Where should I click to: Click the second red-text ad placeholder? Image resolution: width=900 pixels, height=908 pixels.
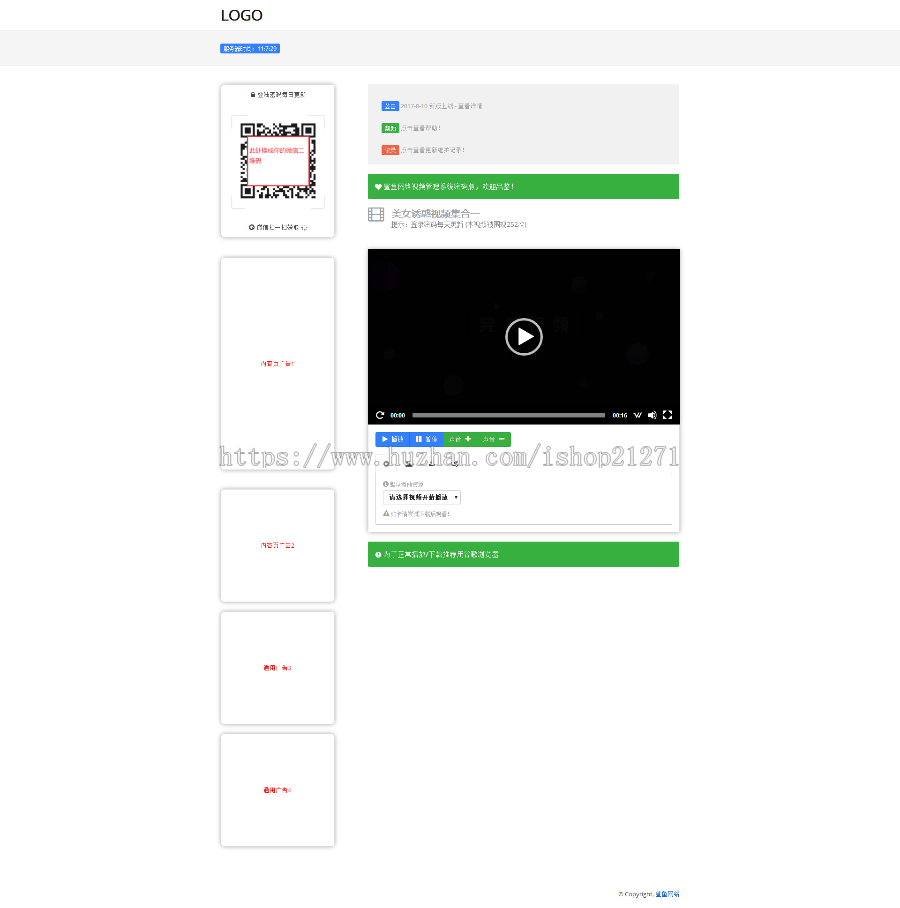click(277, 545)
